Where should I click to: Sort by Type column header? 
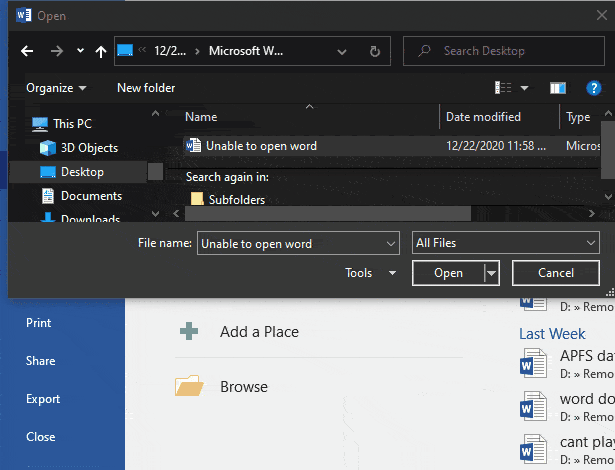coord(580,117)
